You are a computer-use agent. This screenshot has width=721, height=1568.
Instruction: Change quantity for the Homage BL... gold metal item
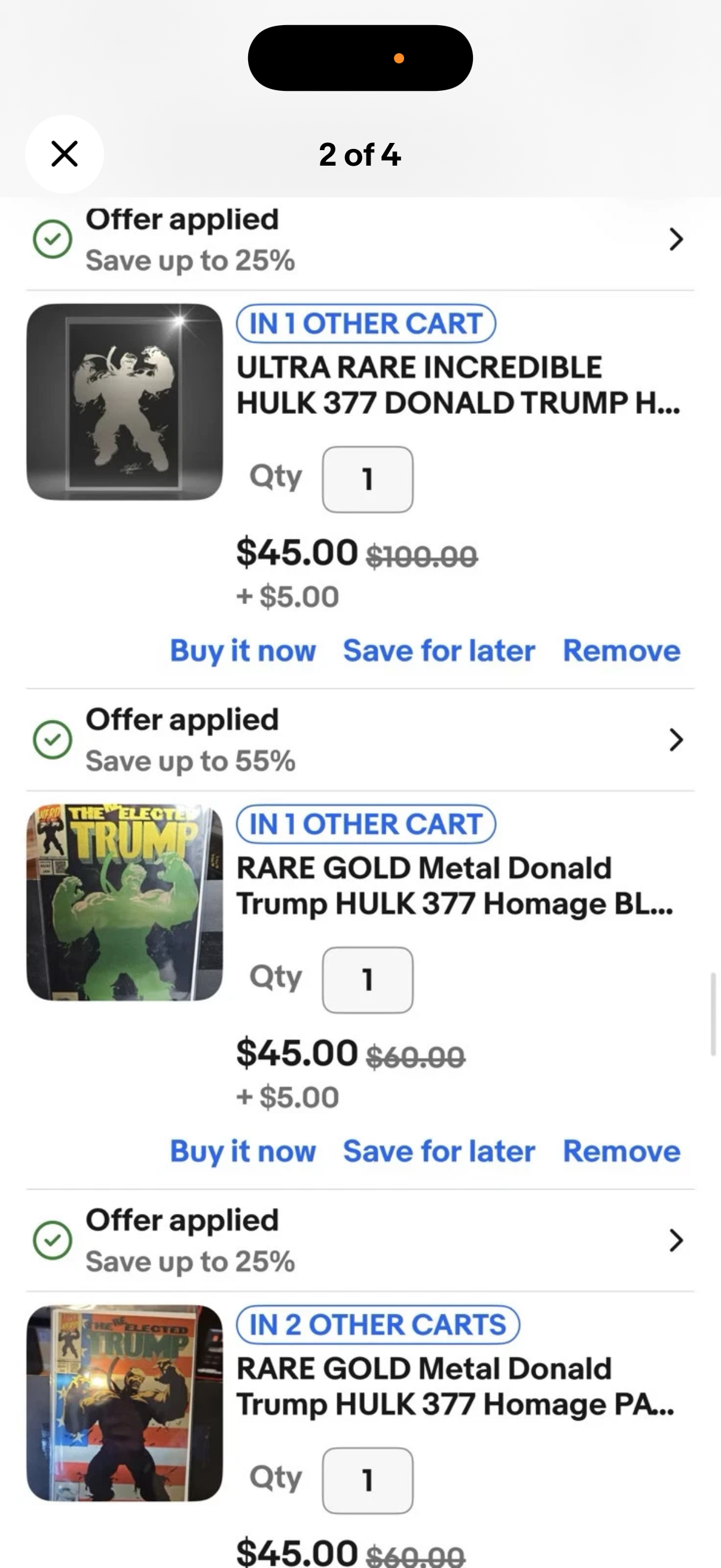368,980
